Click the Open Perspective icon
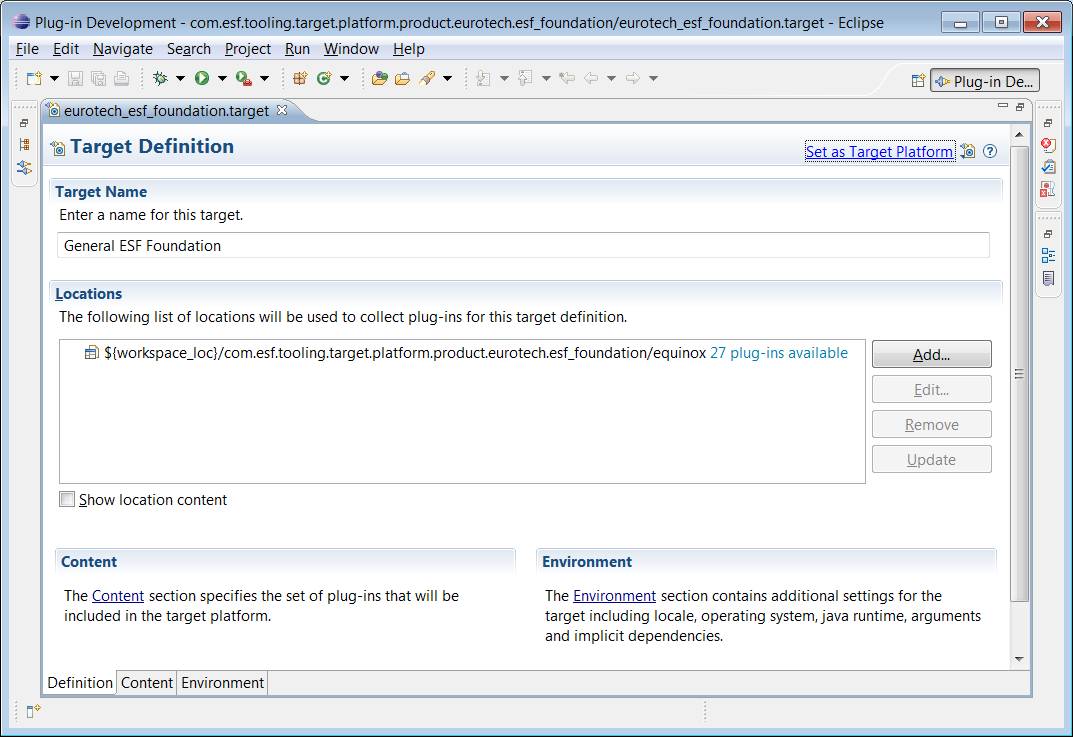Image resolution: width=1073 pixels, height=737 pixels. pyautogui.click(x=918, y=81)
